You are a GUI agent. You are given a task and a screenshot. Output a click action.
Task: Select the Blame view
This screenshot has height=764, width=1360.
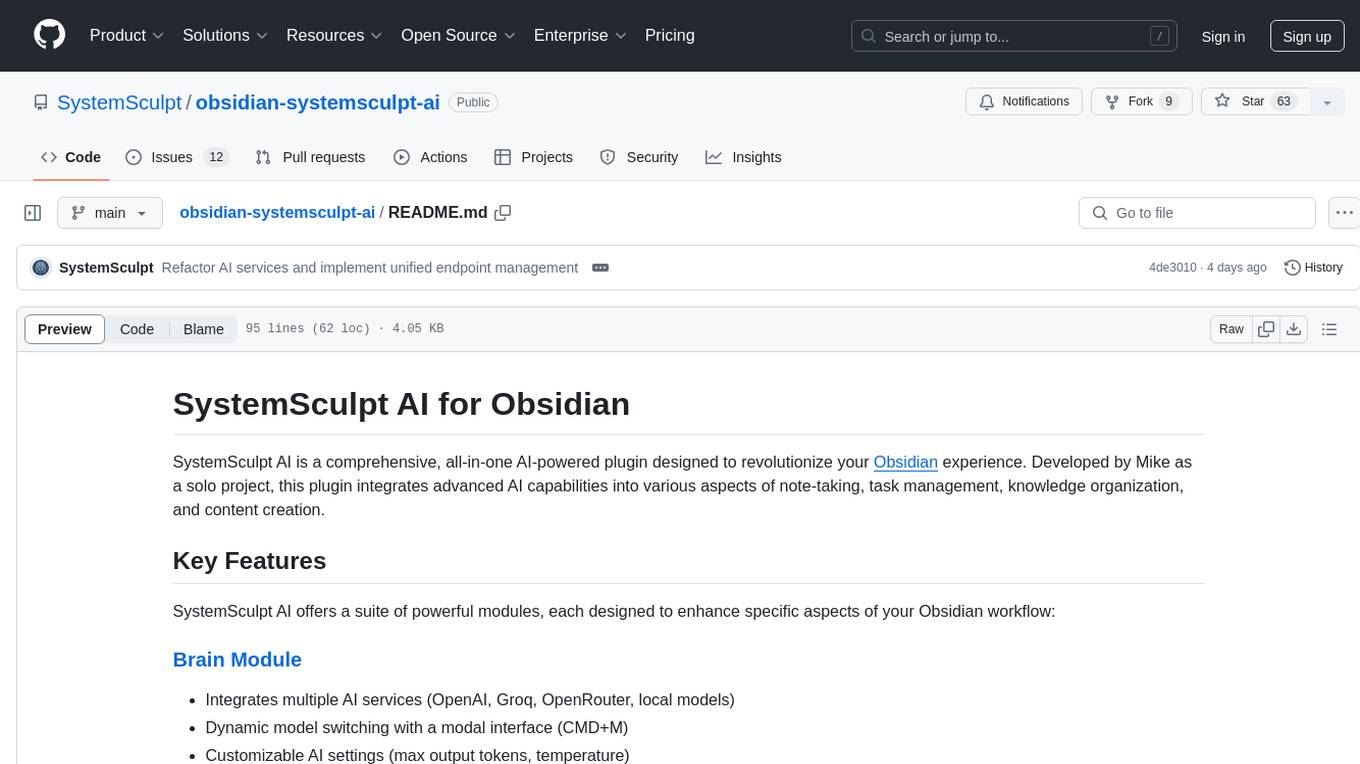pos(203,329)
